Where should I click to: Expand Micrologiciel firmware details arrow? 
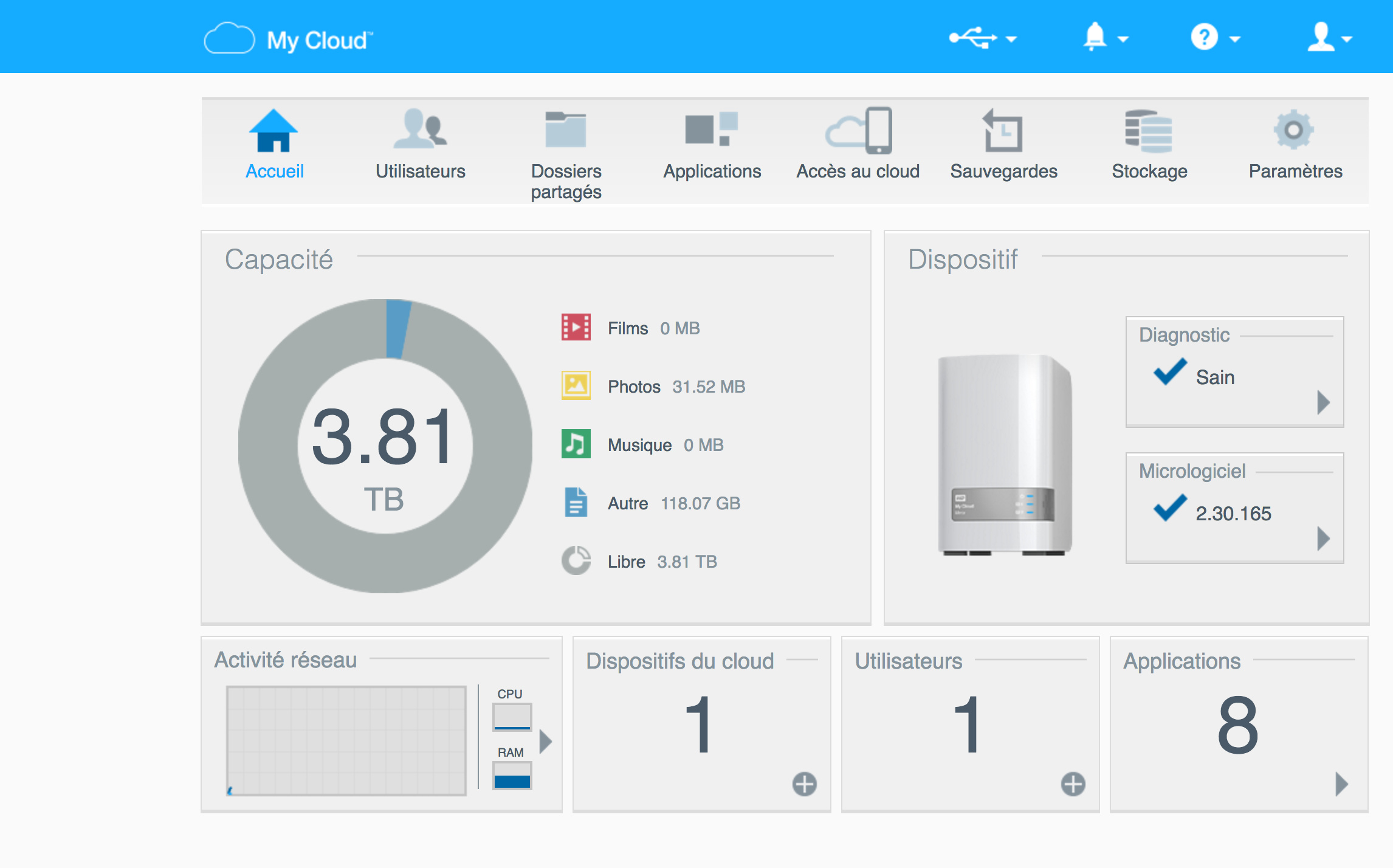click(1323, 538)
